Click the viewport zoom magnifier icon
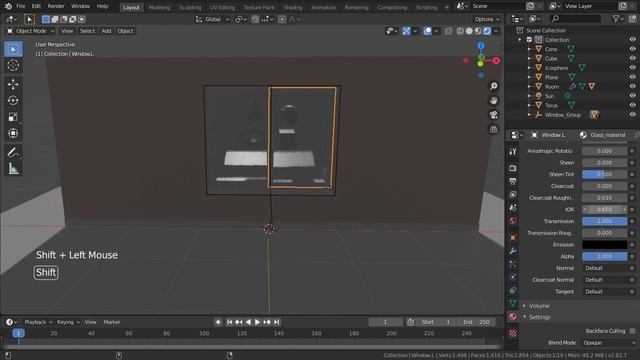Screen dimensions: 640x360 click(x=494, y=86)
